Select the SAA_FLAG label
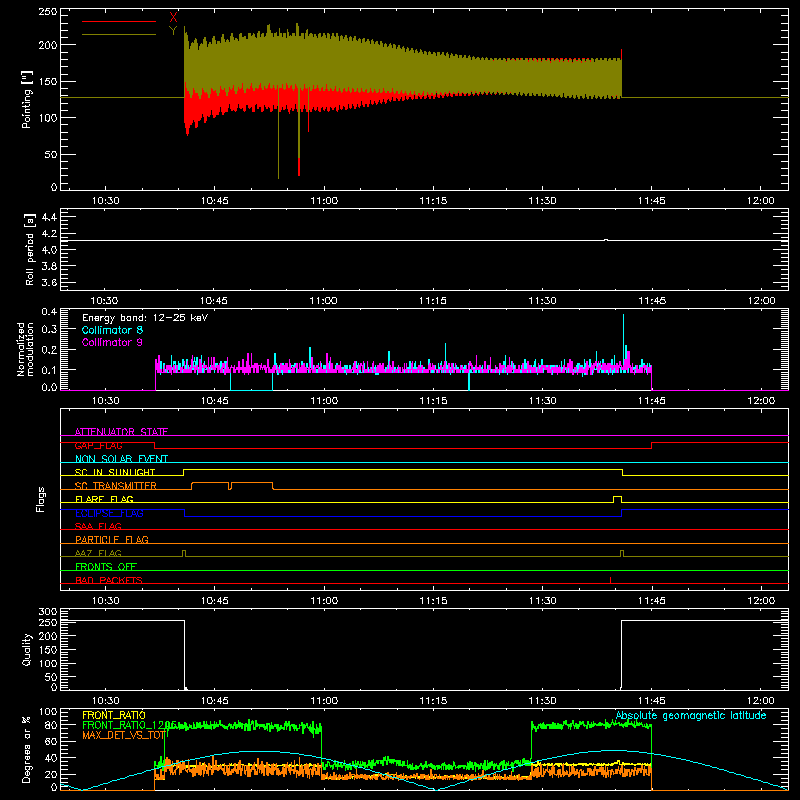Screen dimensions: 800x800 pos(98,526)
